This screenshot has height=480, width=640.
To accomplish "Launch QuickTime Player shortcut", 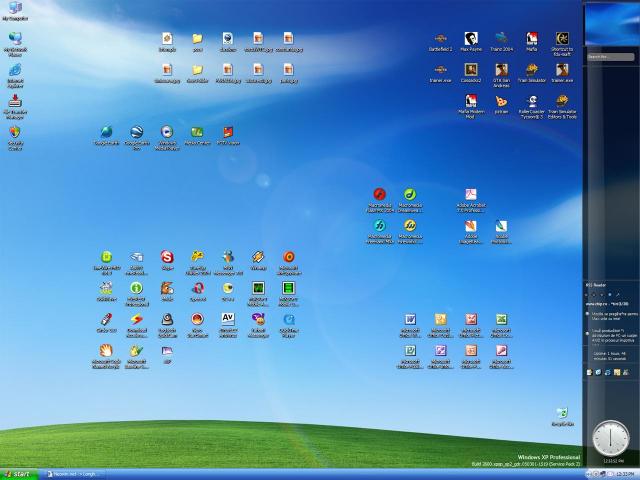I will click(289, 325).
